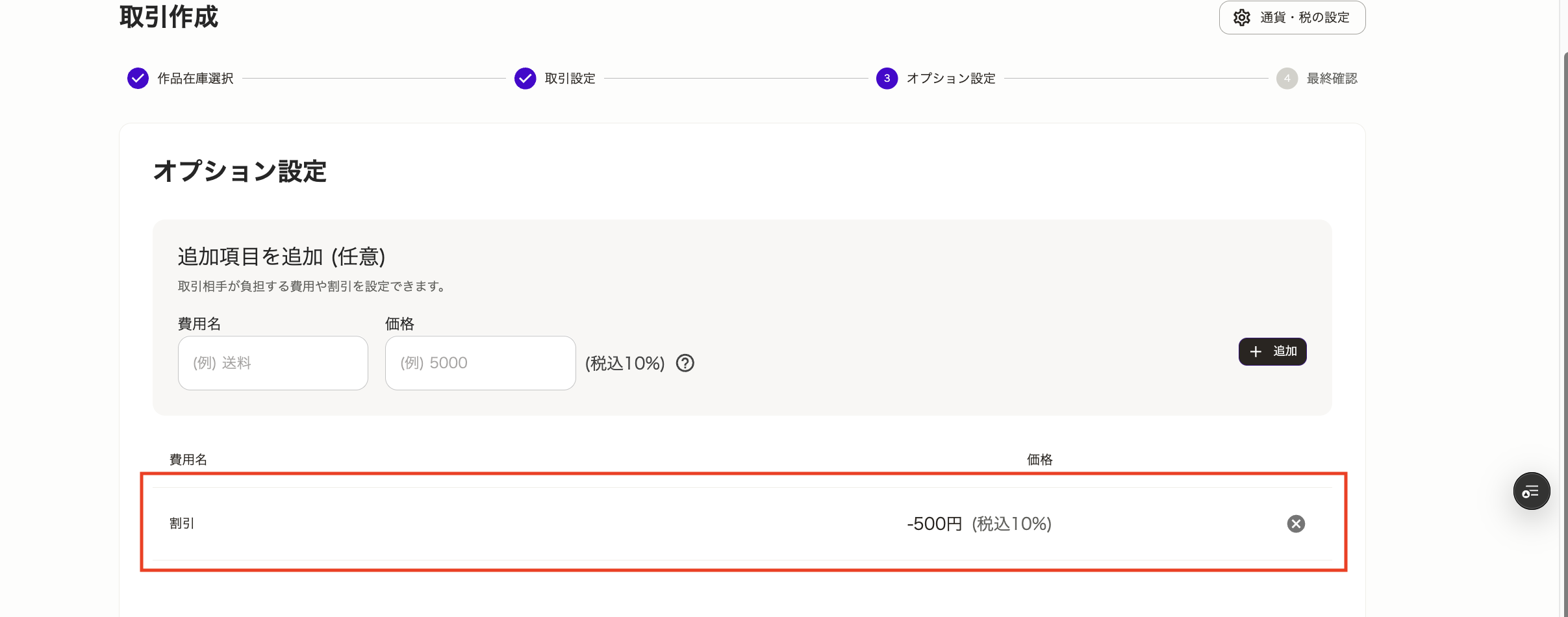The image size is (1568, 617).
Task: Focus the 費用名 input field
Action: [x=273, y=363]
